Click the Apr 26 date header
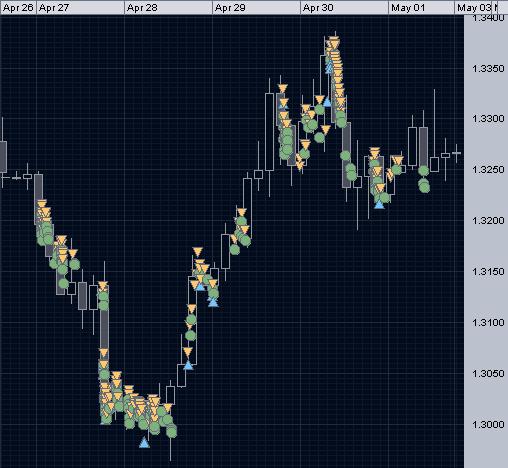Image resolution: width=508 pixels, height=468 pixels. click(x=18, y=8)
